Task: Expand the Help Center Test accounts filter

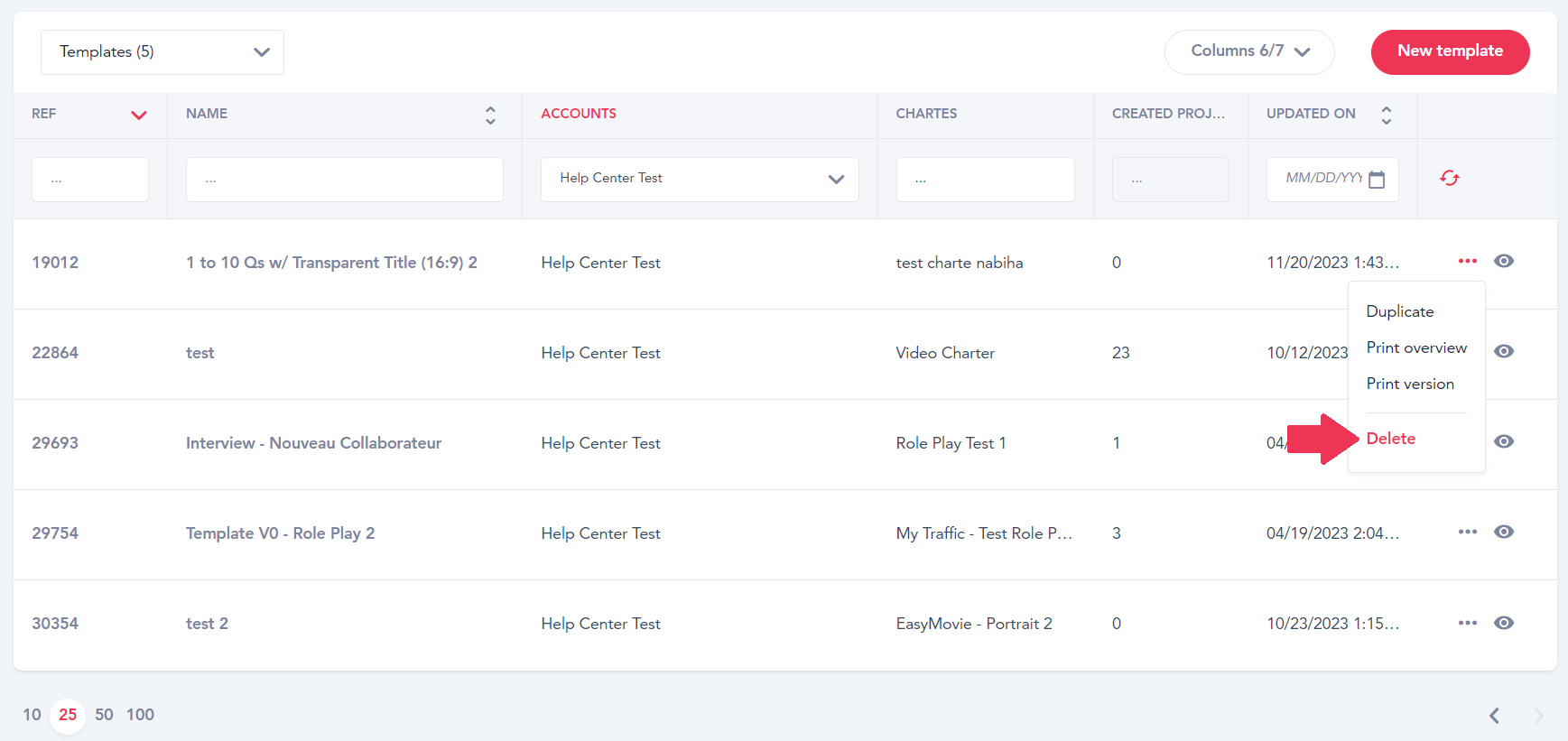Action: coord(700,180)
